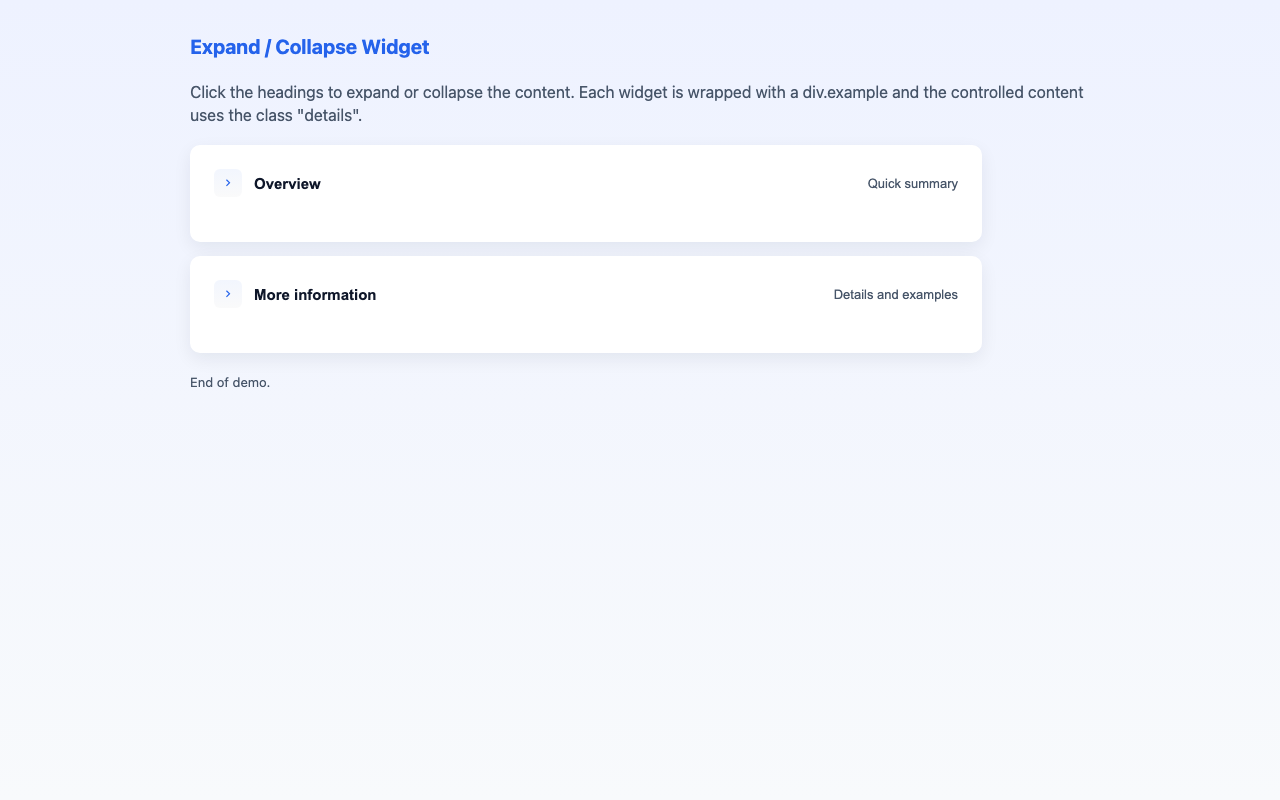The height and width of the screenshot is (800, 1280).
Task: Click the Expand / Collapse Widget page title
Action: coord(309,47)
